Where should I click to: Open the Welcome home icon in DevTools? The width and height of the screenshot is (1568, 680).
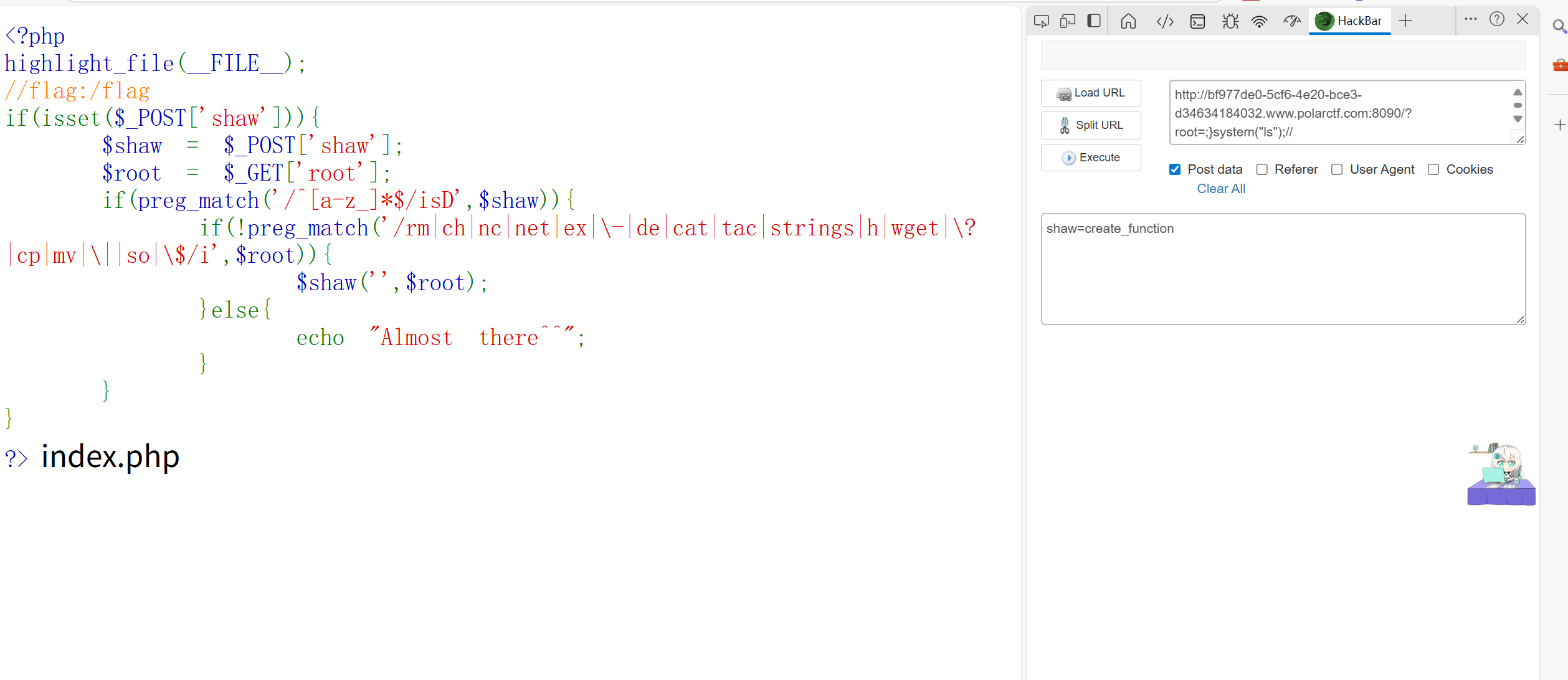(x=1128, y=21)
